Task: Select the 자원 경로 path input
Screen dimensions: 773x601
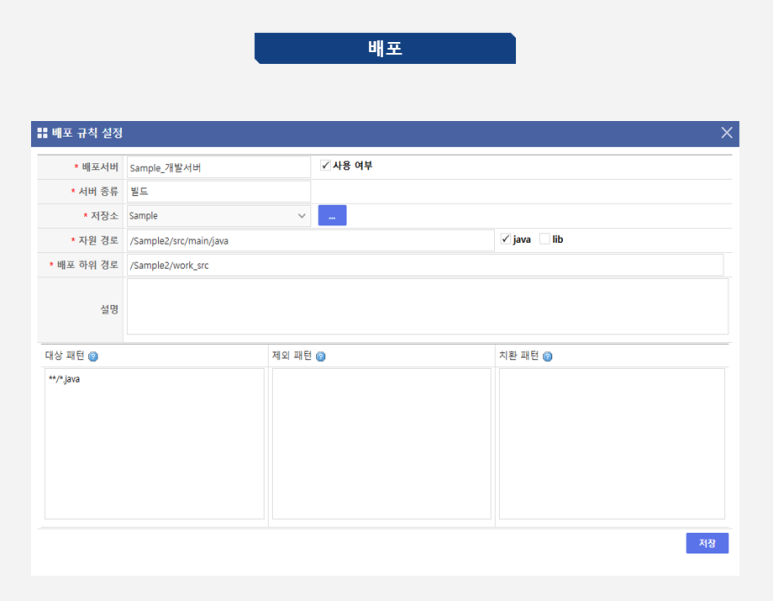Action: pos(310,240)
